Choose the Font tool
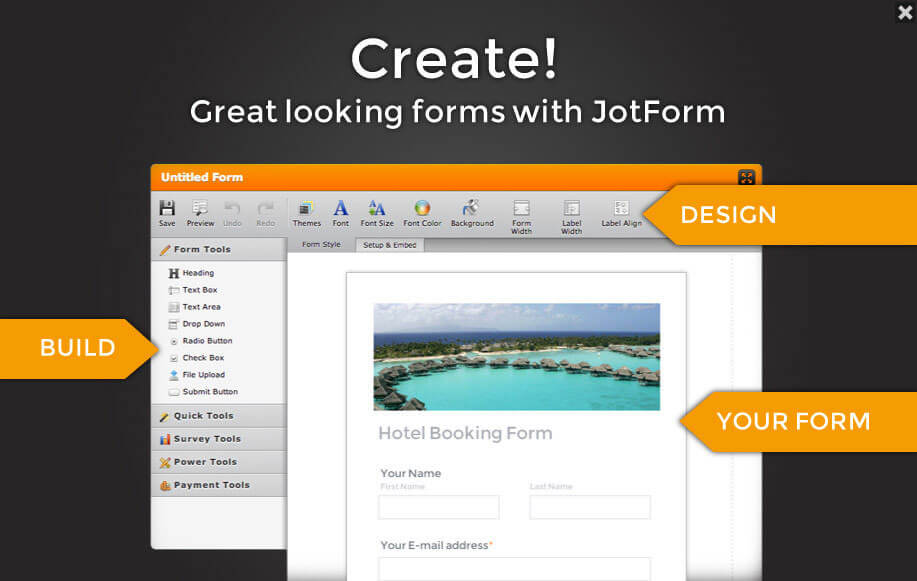 (340, 213)
